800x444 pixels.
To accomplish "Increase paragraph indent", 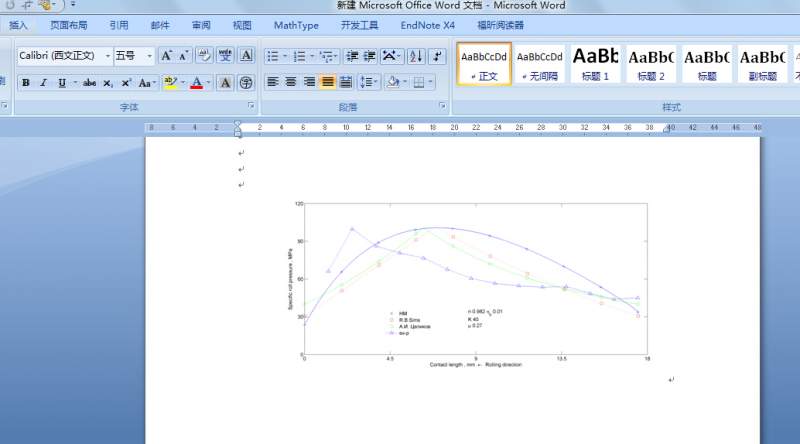I will coord(369,56).
